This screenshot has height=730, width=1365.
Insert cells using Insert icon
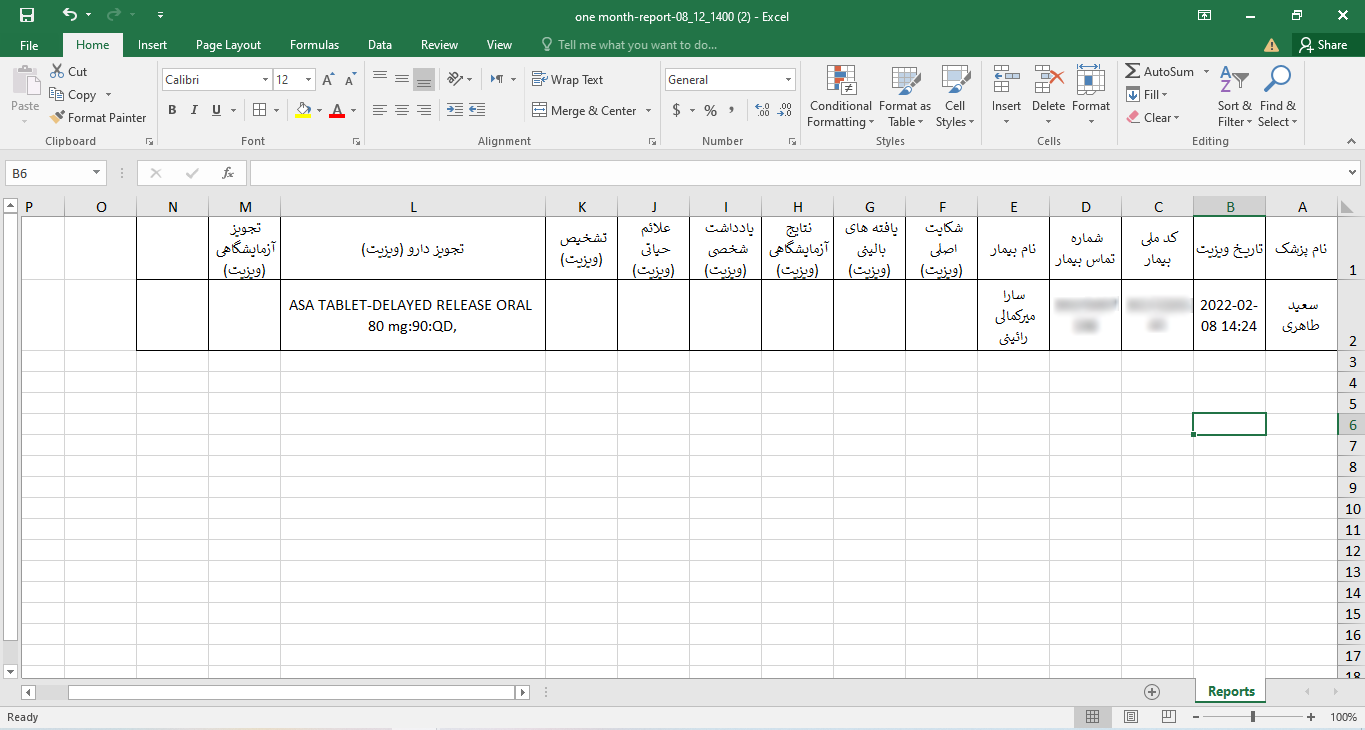tap(1006, 80)
